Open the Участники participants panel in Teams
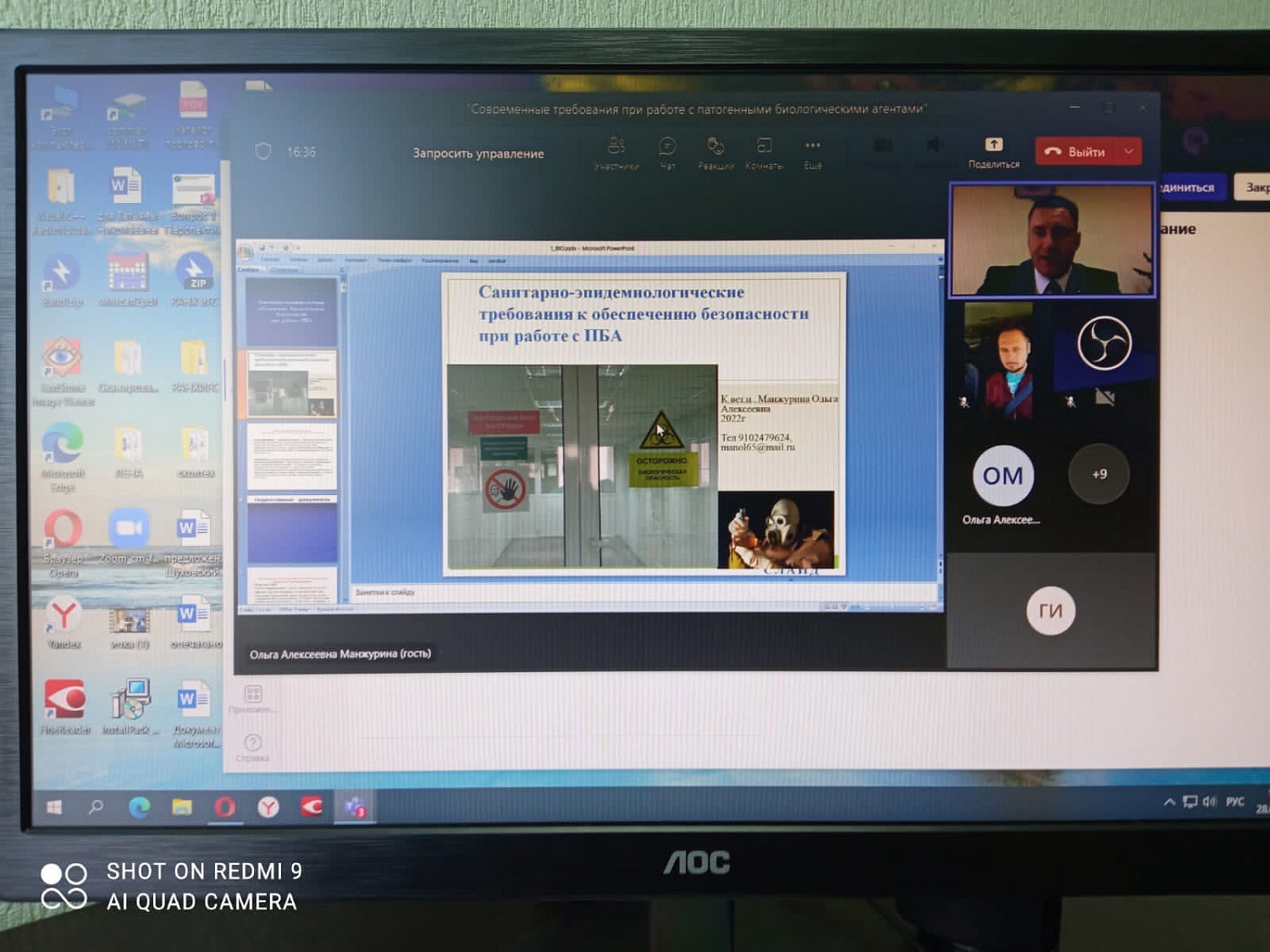 point(616,153)
